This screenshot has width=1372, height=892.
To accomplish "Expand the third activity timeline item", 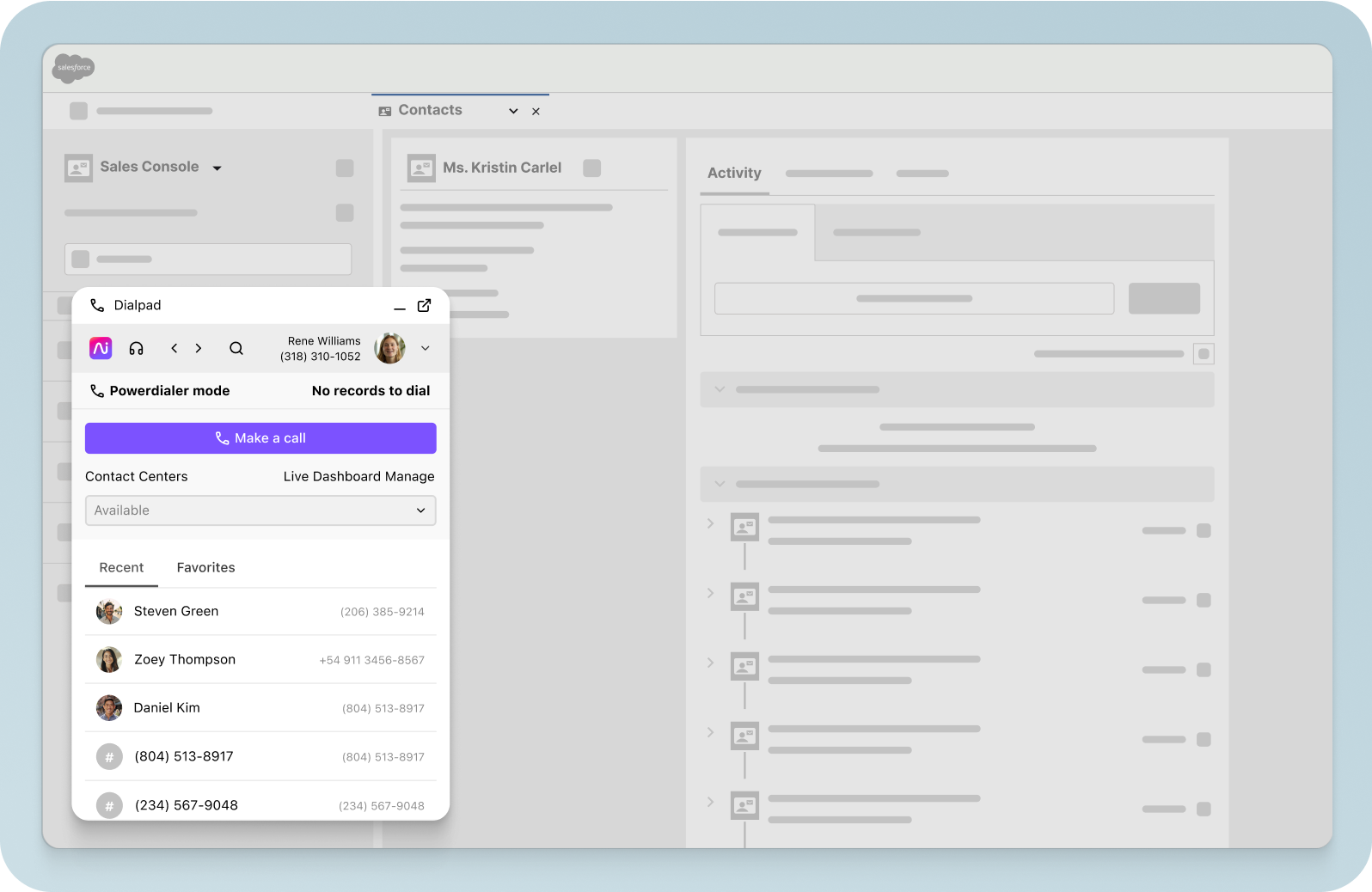I will click(710, 663).
